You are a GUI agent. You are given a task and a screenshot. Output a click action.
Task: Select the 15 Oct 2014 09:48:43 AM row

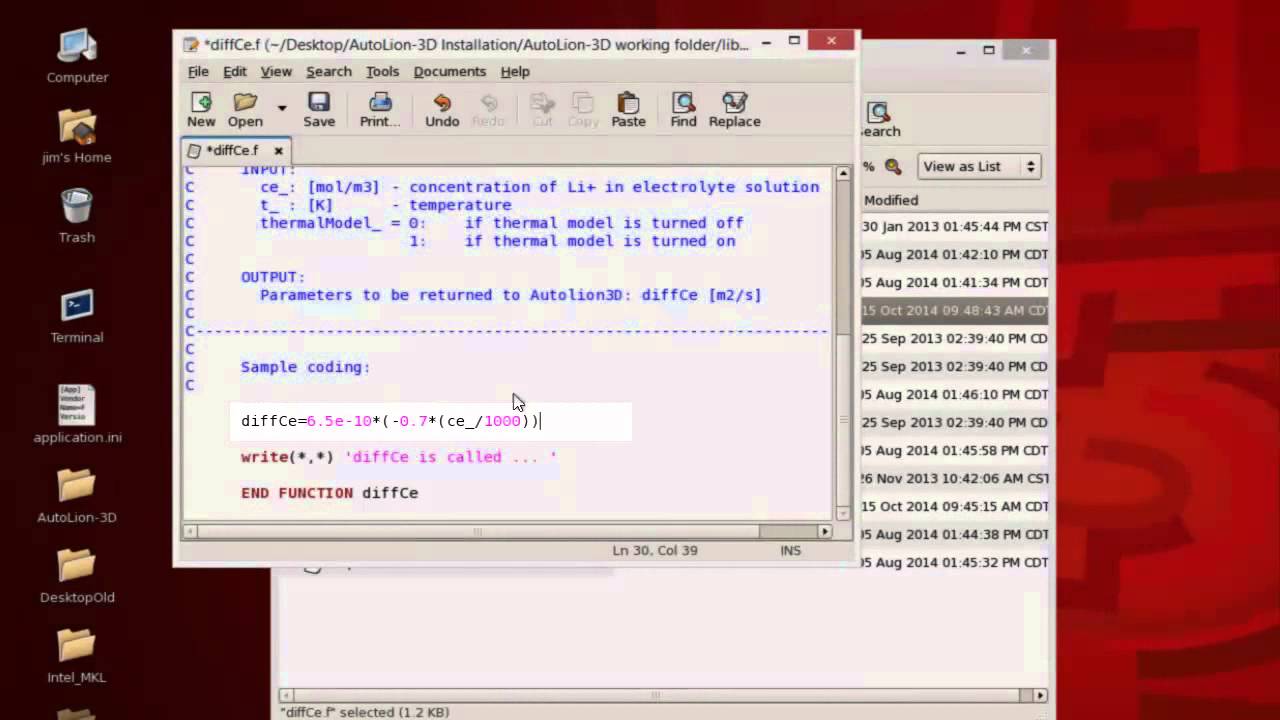click(955, 310)
